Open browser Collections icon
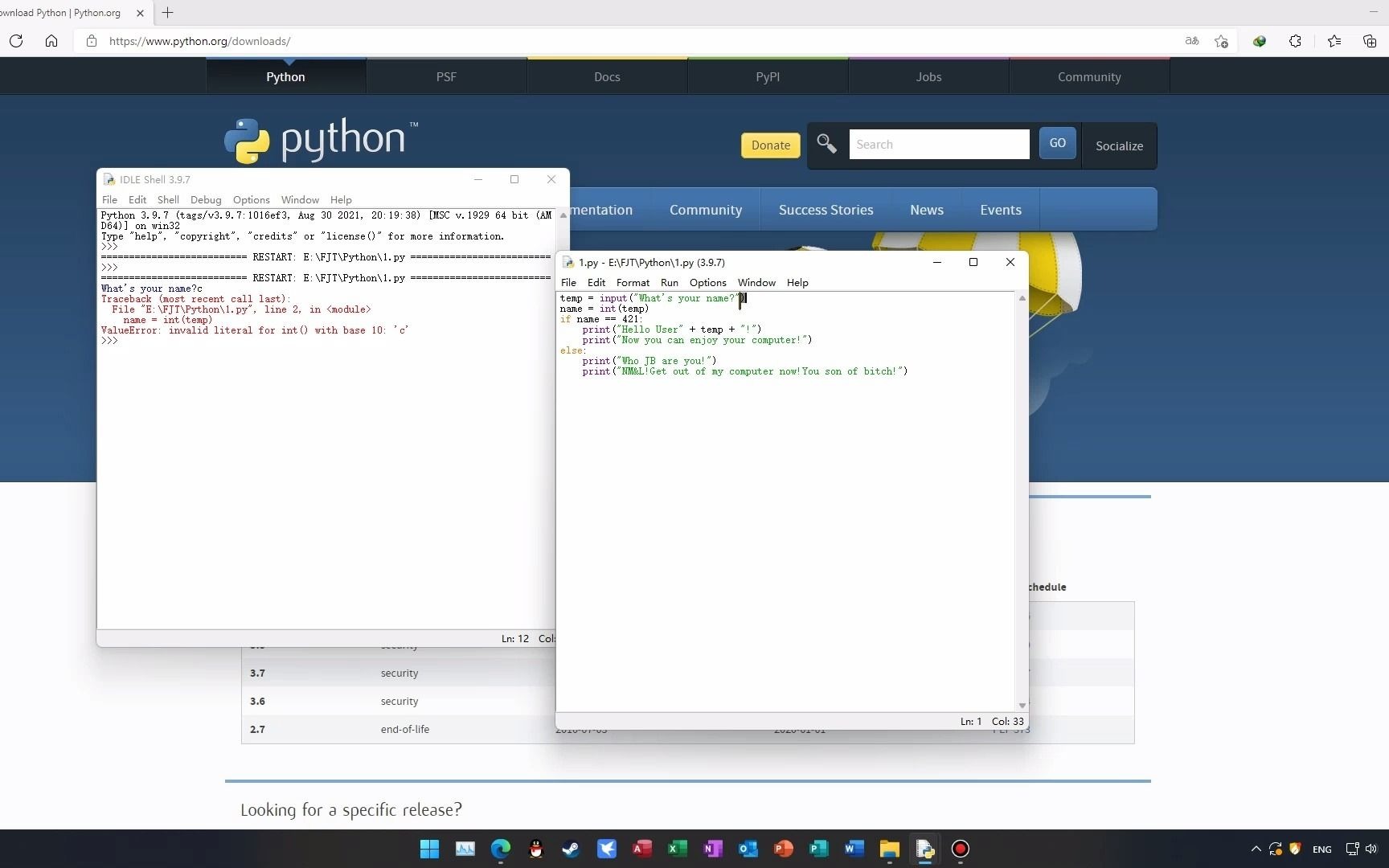 coord(1369,41)
